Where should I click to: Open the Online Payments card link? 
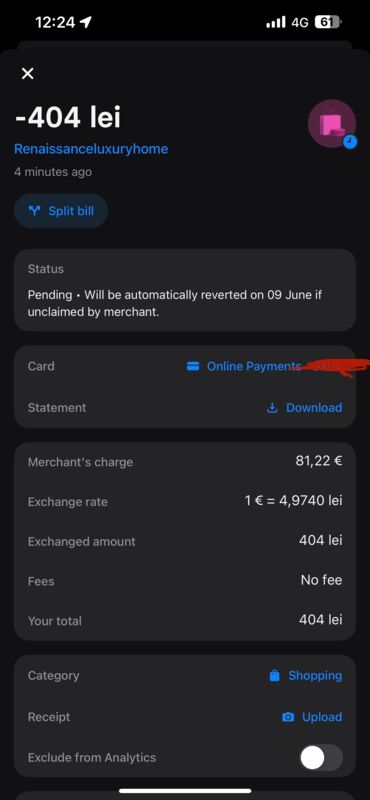[x=254, y=366]
